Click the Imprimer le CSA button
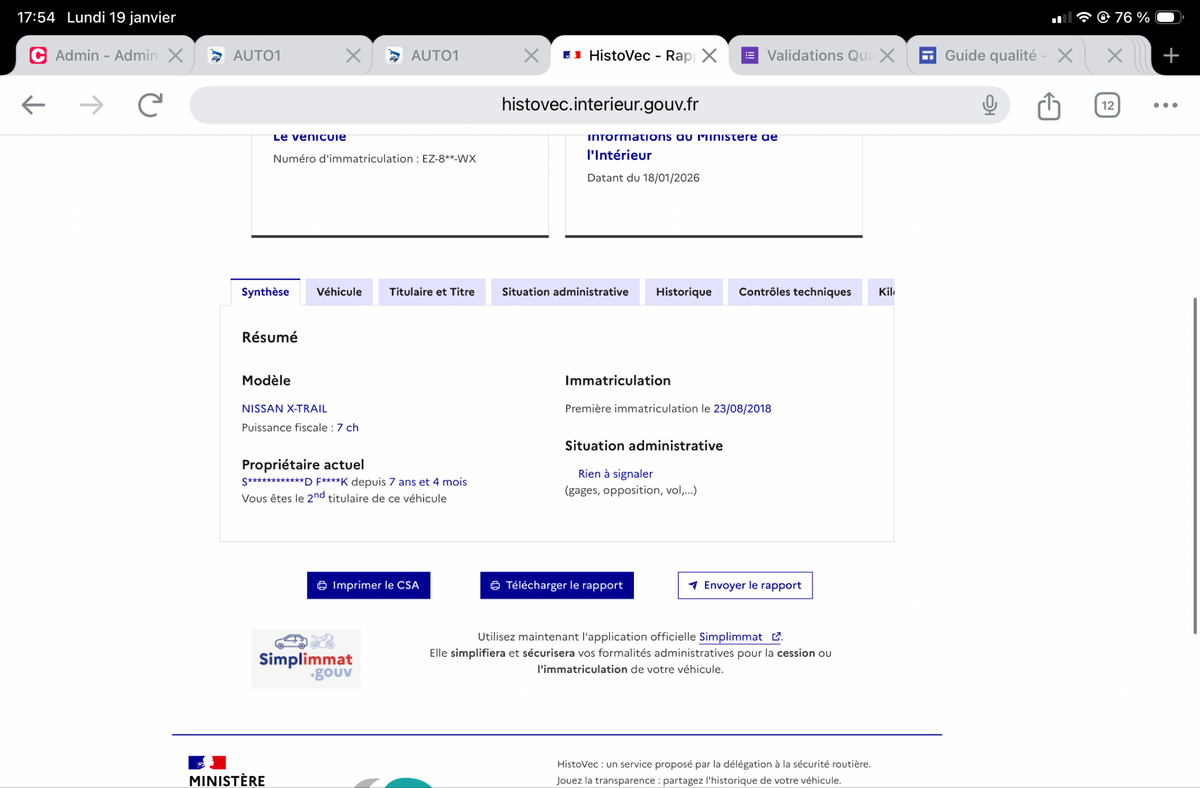 pyautogui.click(x=368, y=585)
